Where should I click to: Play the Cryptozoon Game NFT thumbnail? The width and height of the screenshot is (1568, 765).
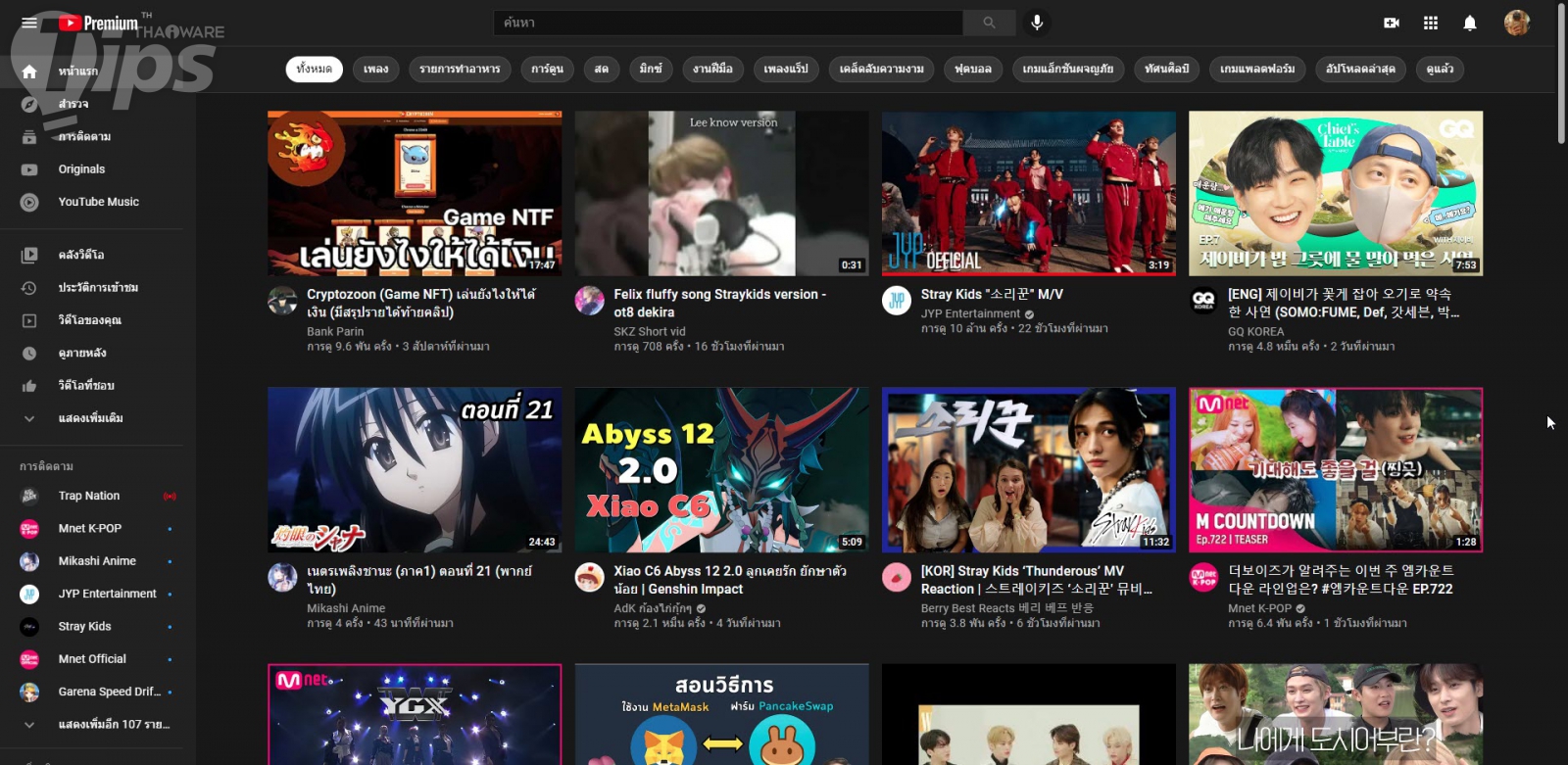(415, 193)
